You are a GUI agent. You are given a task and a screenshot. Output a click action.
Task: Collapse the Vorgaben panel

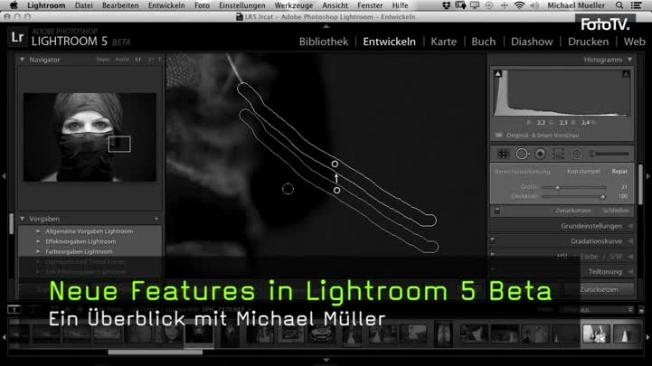point(22,219)
